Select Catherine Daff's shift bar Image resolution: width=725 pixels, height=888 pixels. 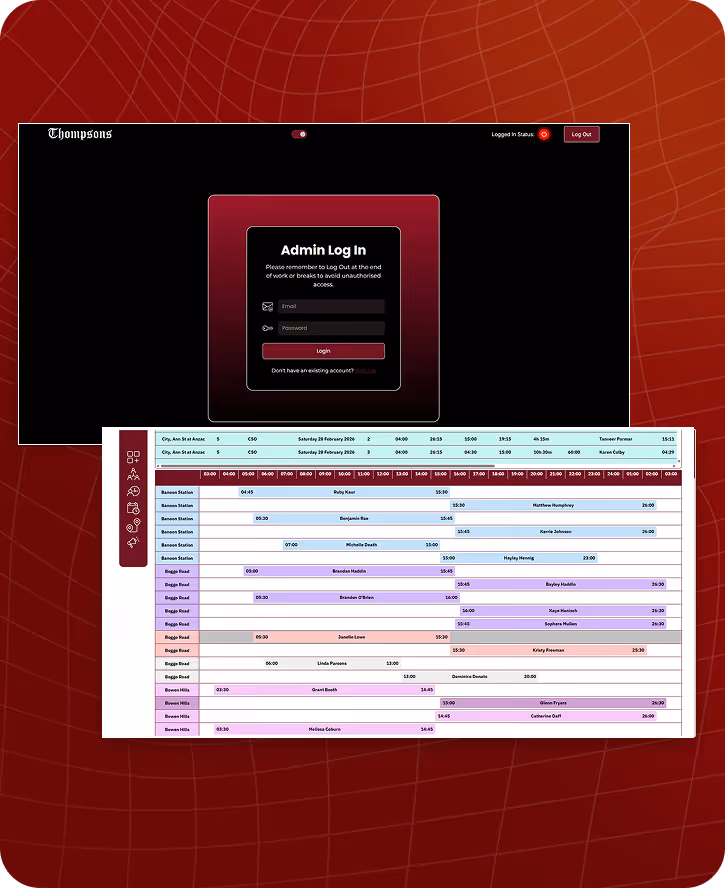pyautogui.click(x=546, y=716)
